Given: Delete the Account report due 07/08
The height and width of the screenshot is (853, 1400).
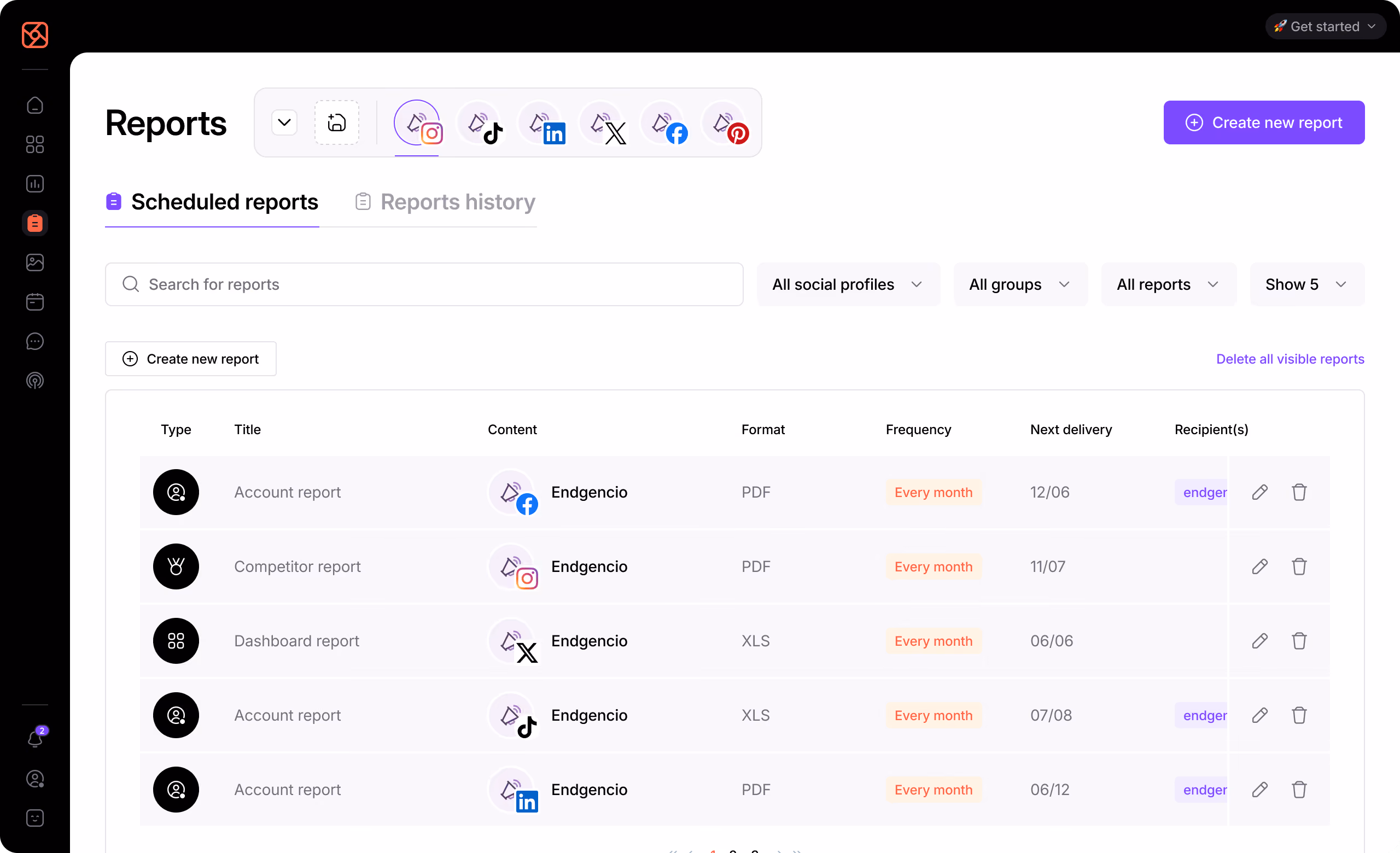Looking at the screenshot, I should coord(1299,716).
